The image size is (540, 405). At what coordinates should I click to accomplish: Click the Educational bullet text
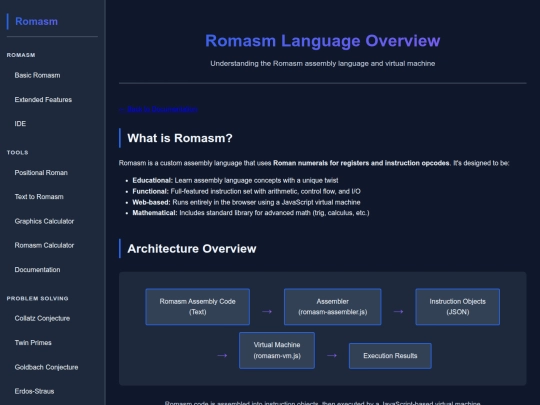[x=235, y=180]
